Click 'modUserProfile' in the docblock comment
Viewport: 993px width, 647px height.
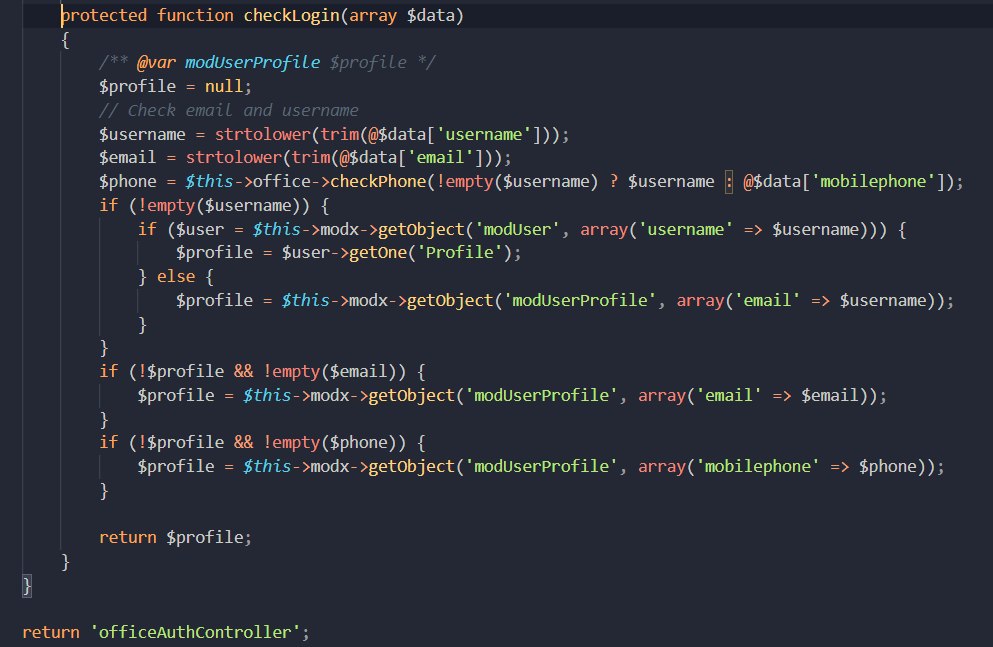pos(253,62)
